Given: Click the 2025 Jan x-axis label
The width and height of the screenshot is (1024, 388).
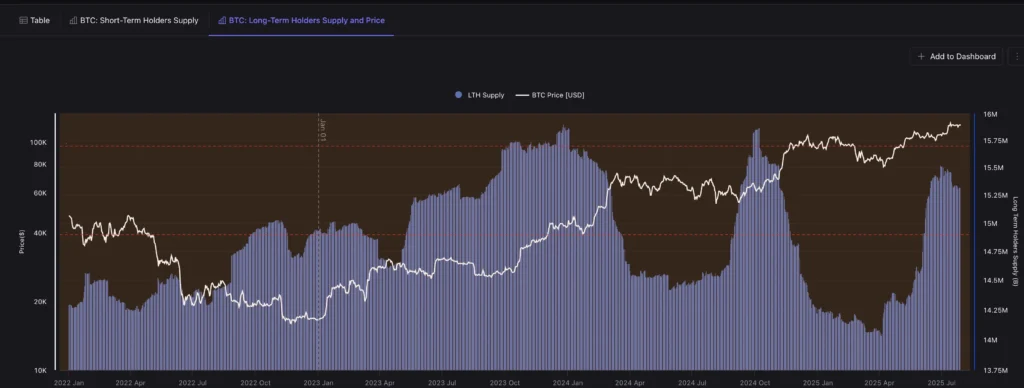Looking at the screenshot, I should click(x=818, y=383).
